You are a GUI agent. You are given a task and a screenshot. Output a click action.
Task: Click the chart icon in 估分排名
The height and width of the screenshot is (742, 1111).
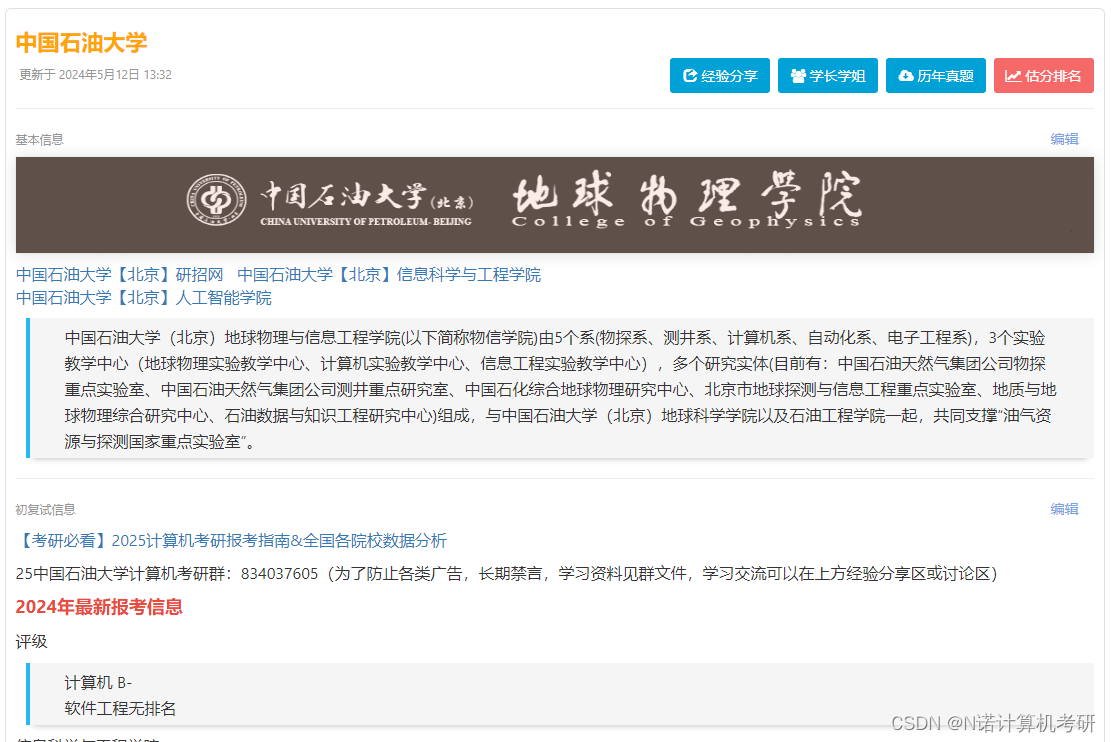tap(1013, 76)
